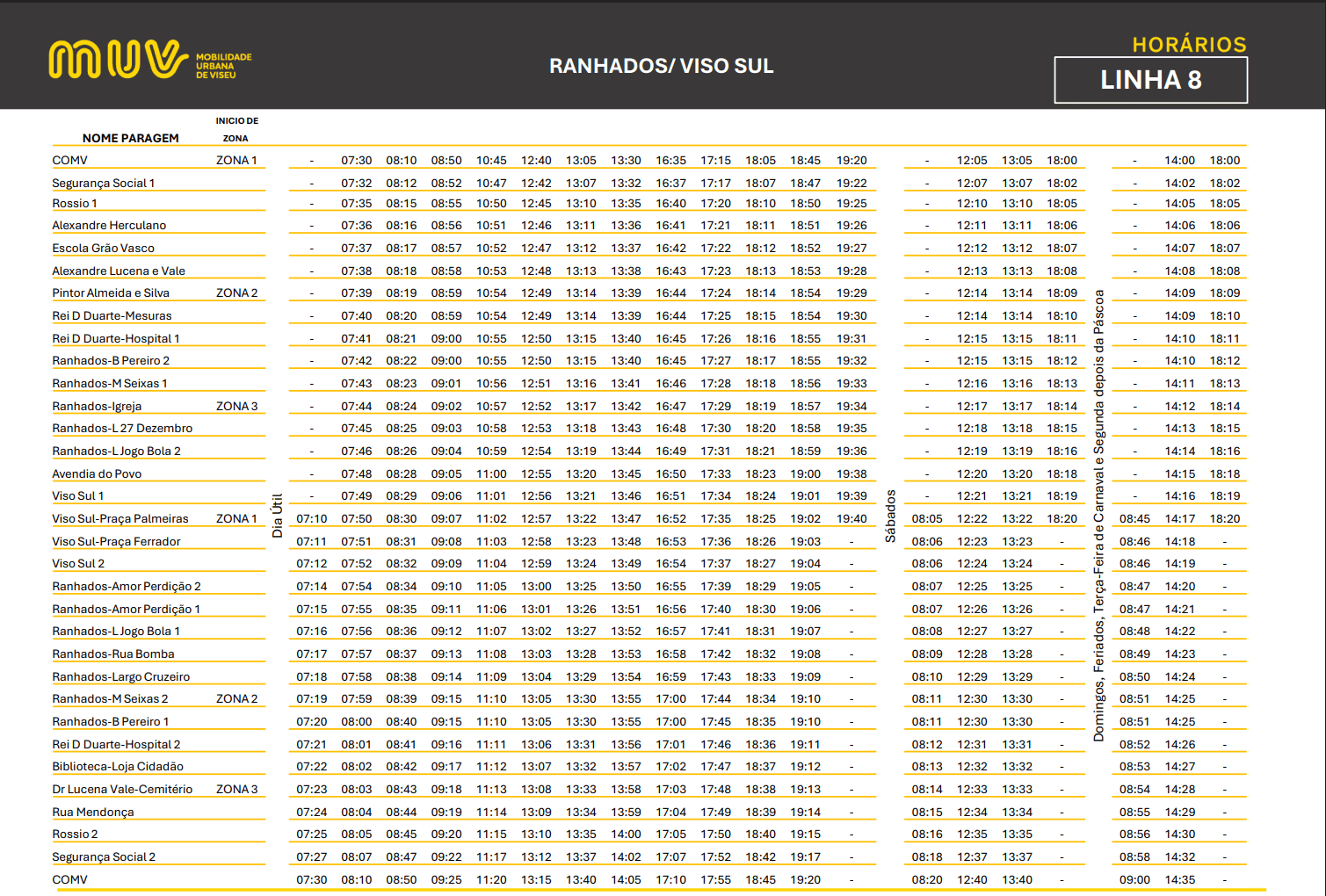This screenshot has height=896, width=1326.
Task: Click the RANHADOS/ VISO SUL title
Action: (x=661, y=67)
